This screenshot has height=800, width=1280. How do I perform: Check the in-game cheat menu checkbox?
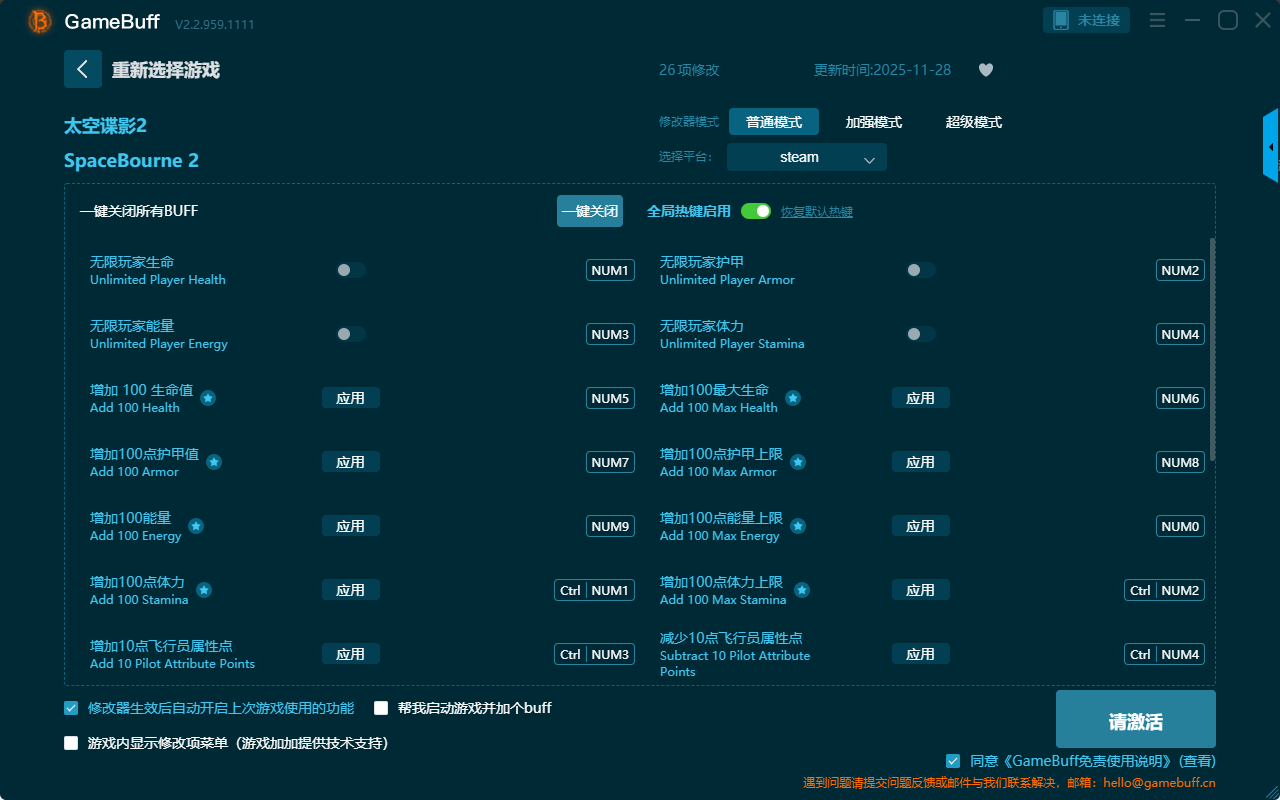tap(71, 743)
